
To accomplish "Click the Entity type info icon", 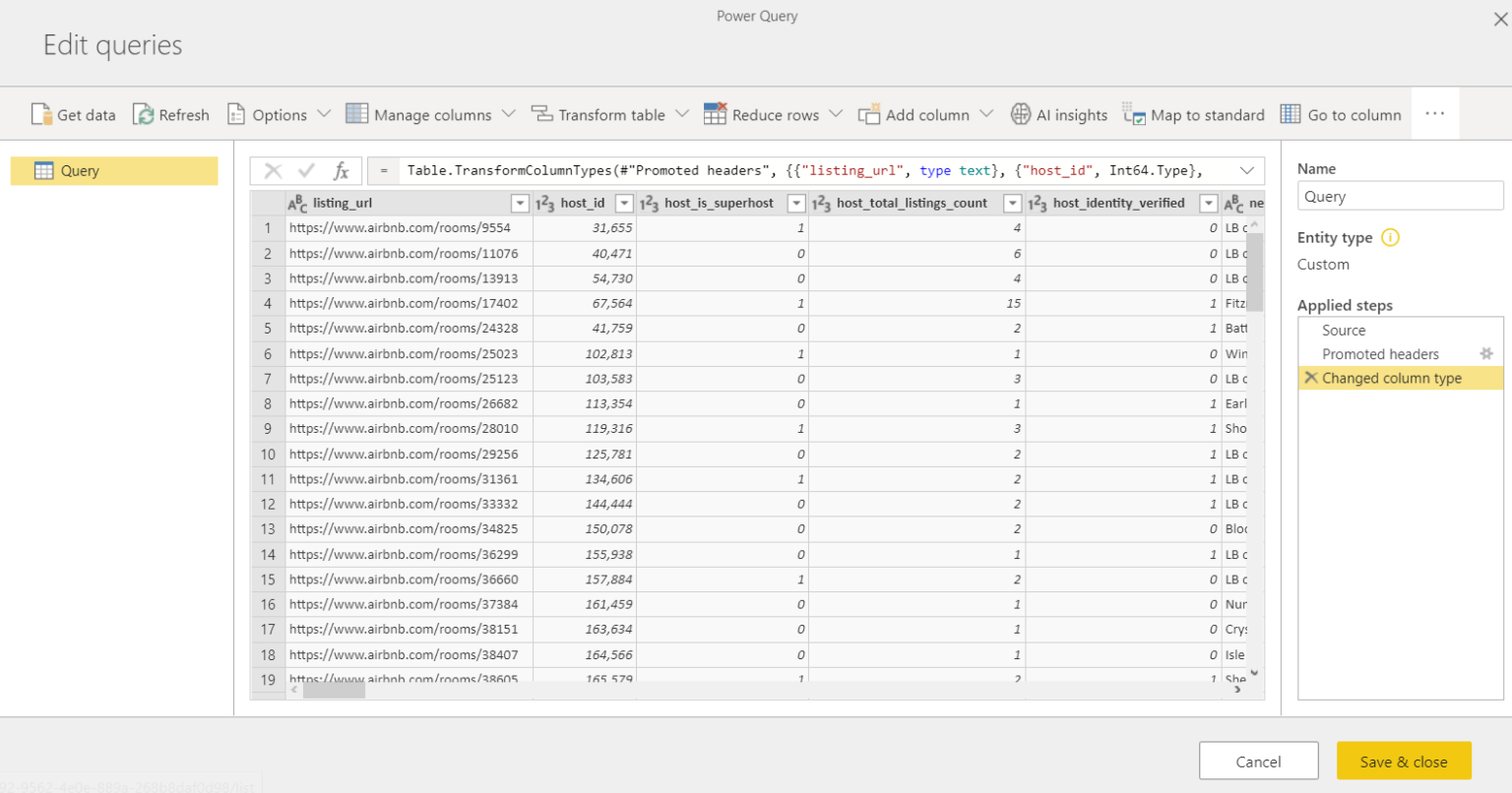I will coord(1389,237).
